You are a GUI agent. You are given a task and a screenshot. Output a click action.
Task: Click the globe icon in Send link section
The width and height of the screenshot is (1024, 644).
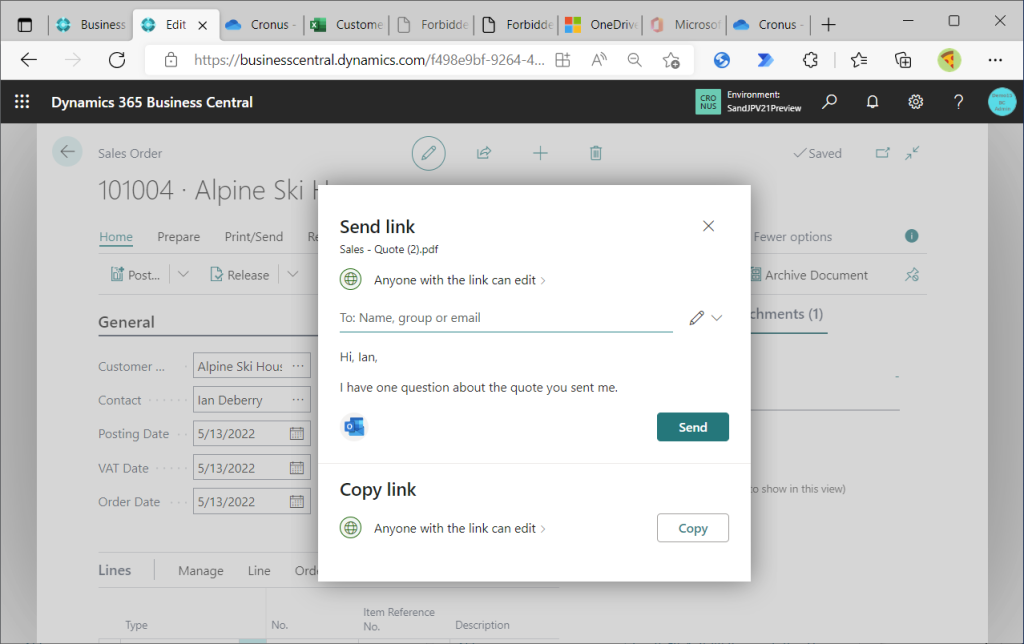coord(351,280)
